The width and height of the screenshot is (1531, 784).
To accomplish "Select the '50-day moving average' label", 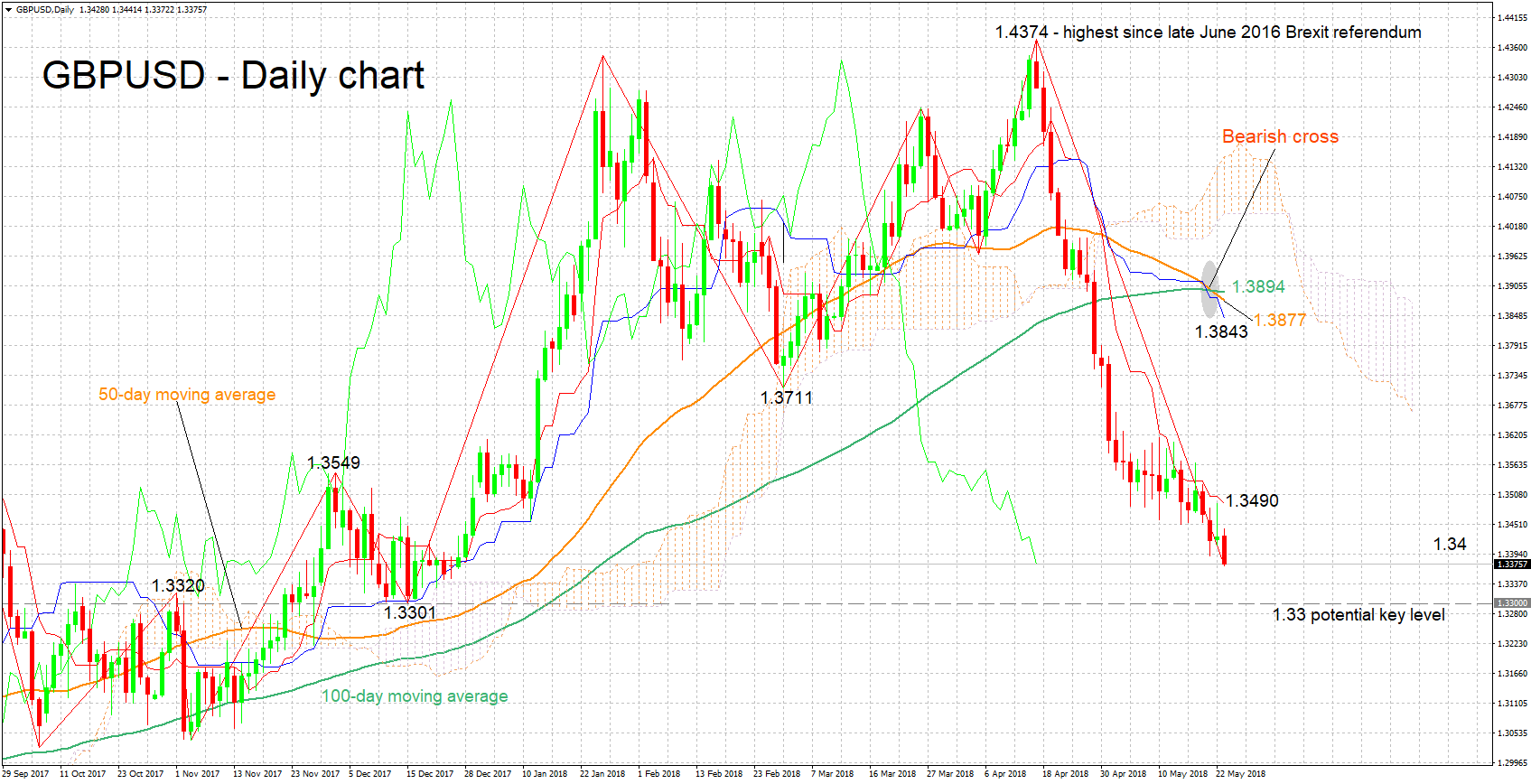I will (x=187, y=395).
